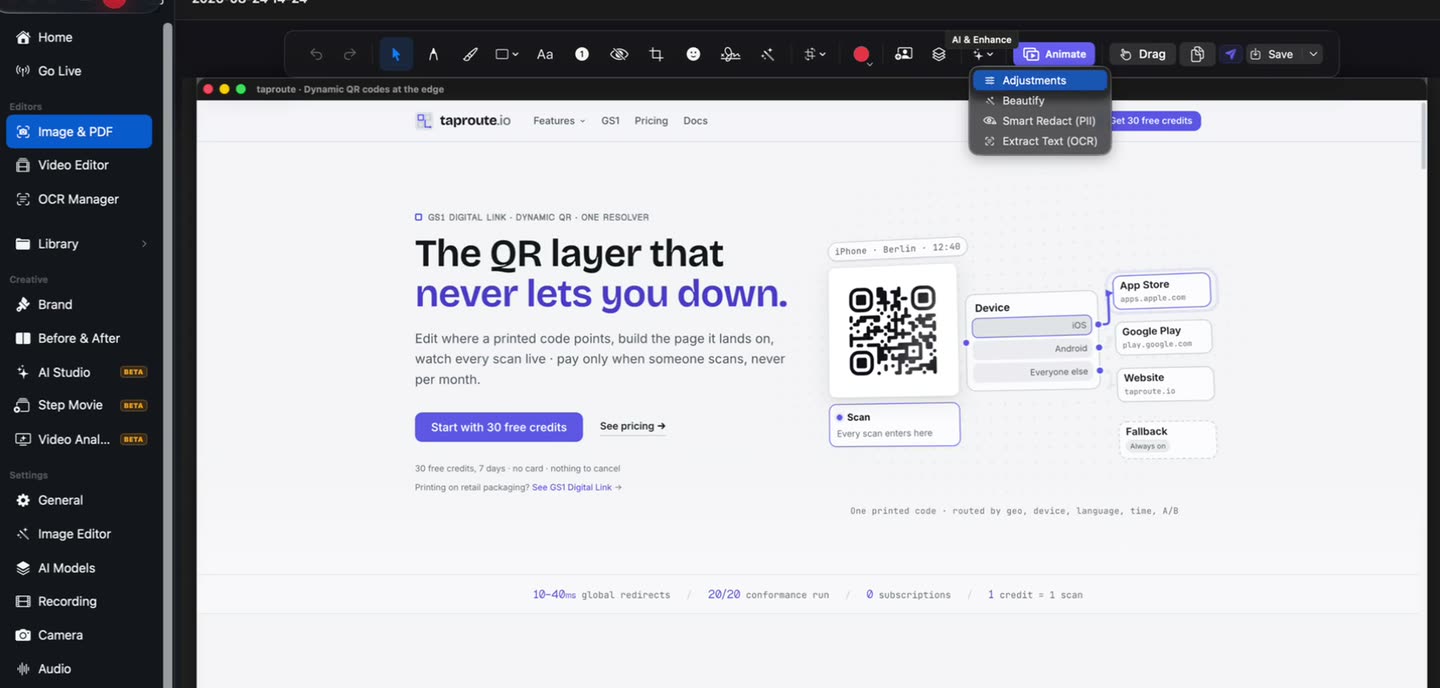Click Get 30 free credits button
Image resolution: width=1440 pixels, height=688 pixels.
[x=1155, y=121]
